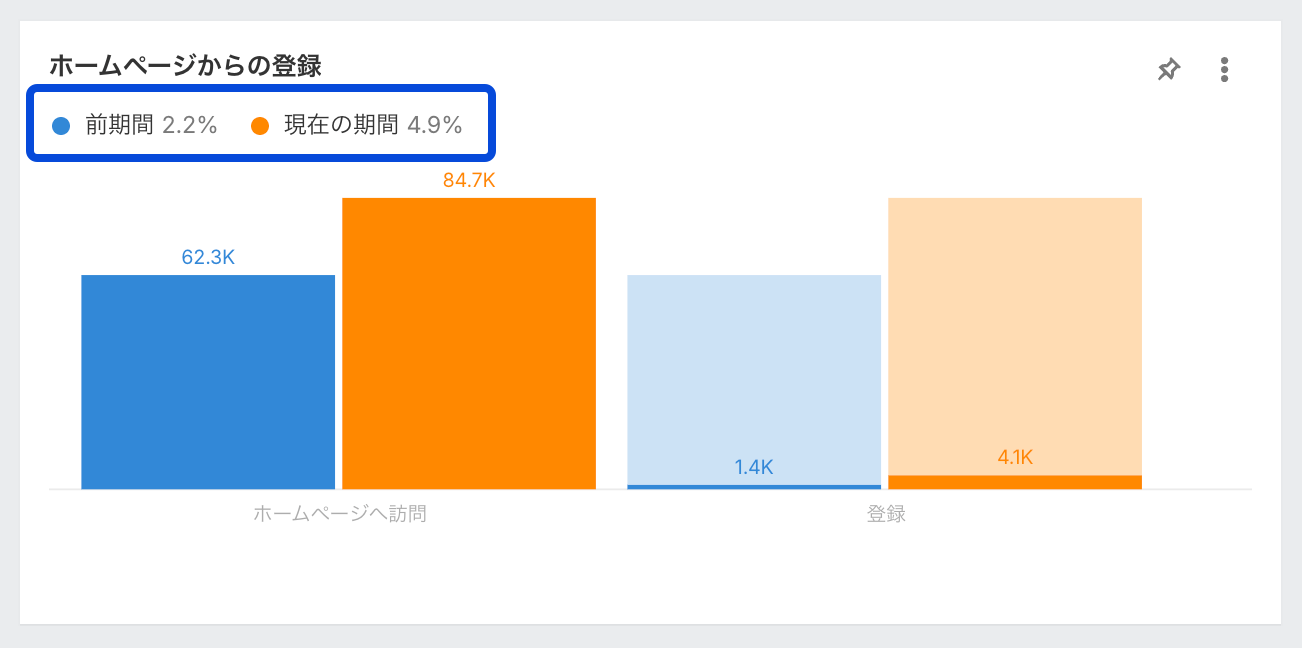Select the solid orange 84.7K bar
This screenshot has width=1302, height=648.
(469, 343)
